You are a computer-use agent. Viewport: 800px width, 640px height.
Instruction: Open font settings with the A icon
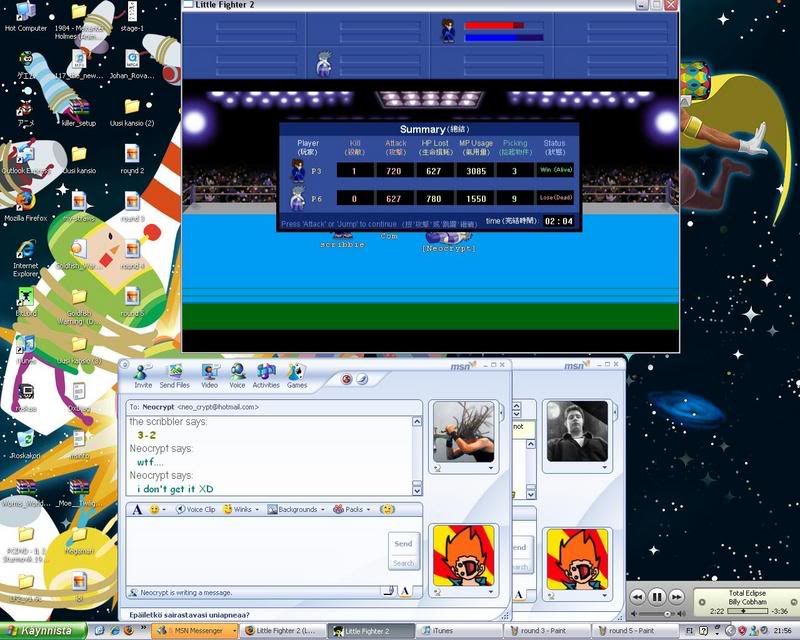tap(137, 509)
